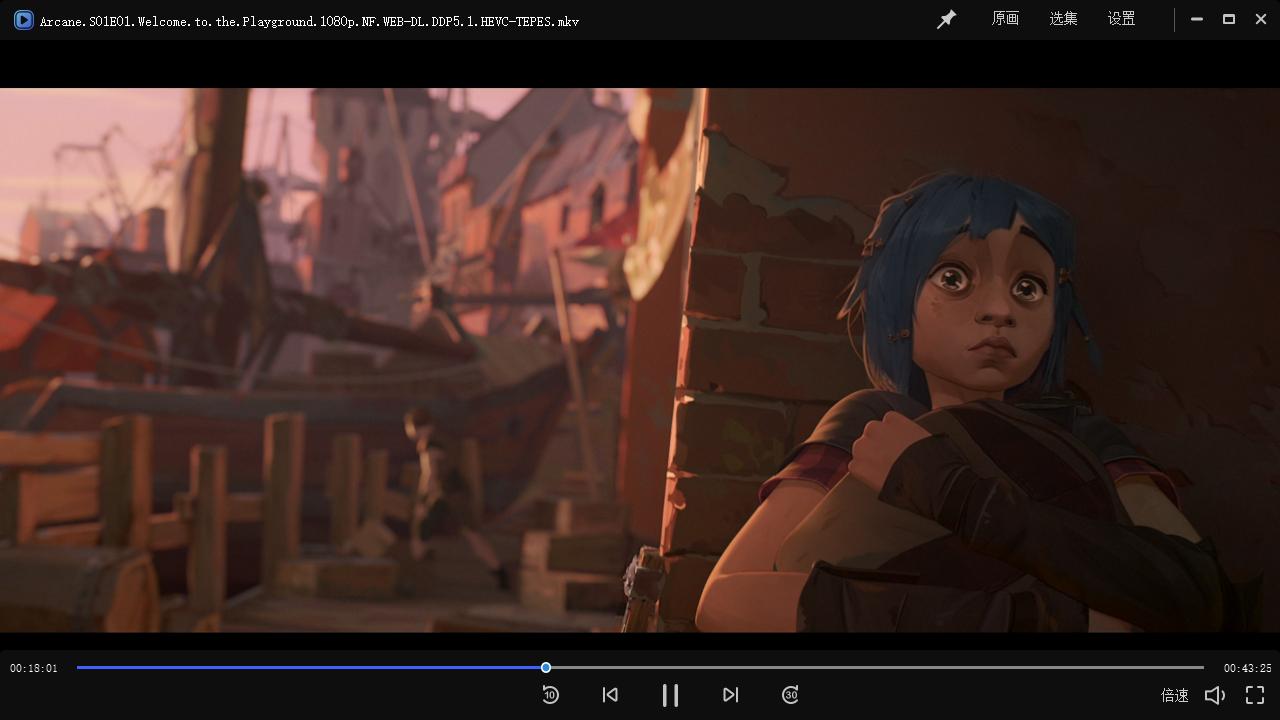Viewport: 1280px width, 720px height.
Task: Skip to the next episode
Action: click(730, 695)
